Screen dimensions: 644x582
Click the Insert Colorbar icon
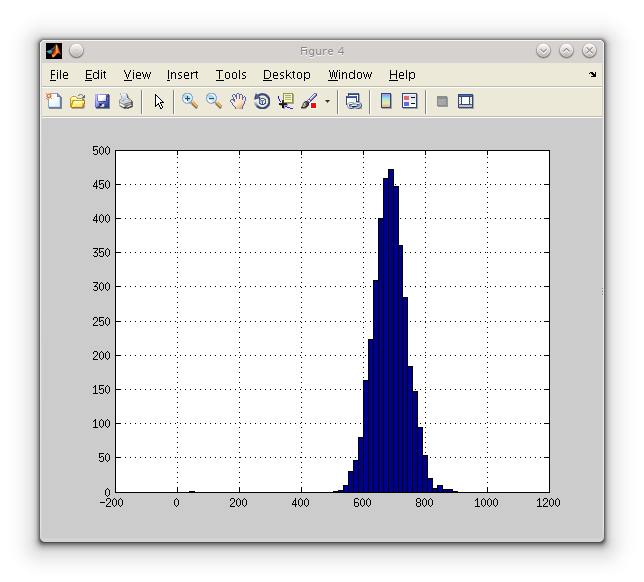386,101
